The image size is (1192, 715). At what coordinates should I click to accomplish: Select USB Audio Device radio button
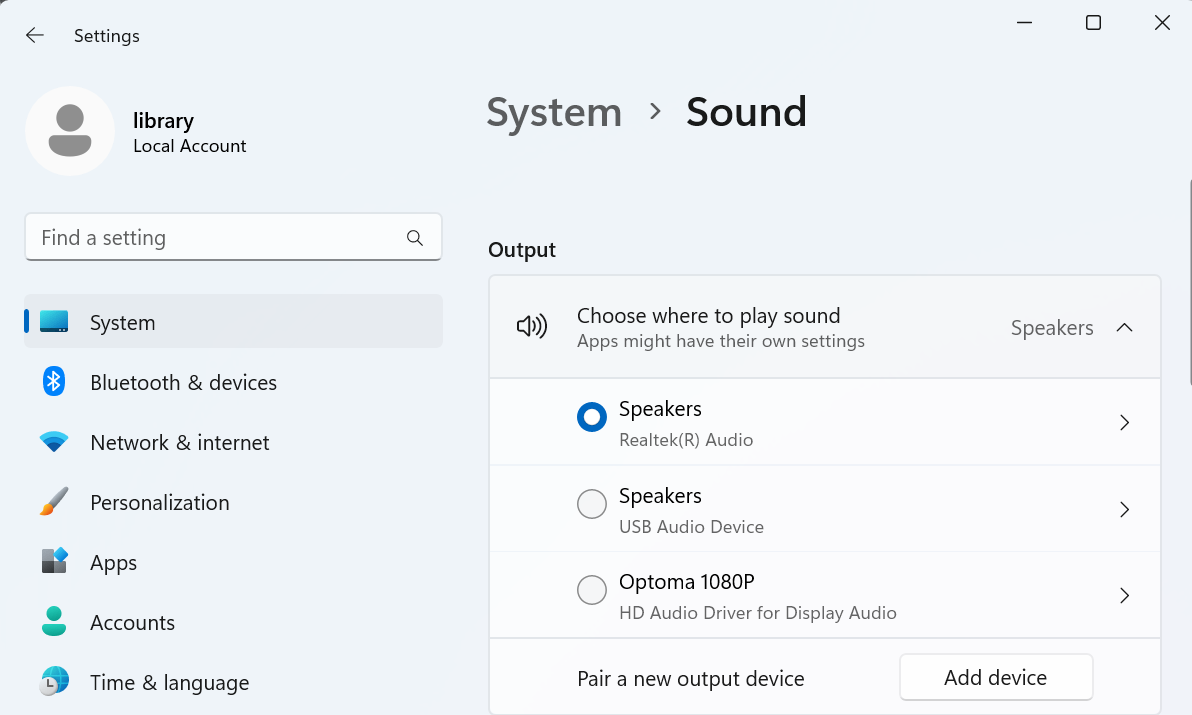[x=592, y=505]
